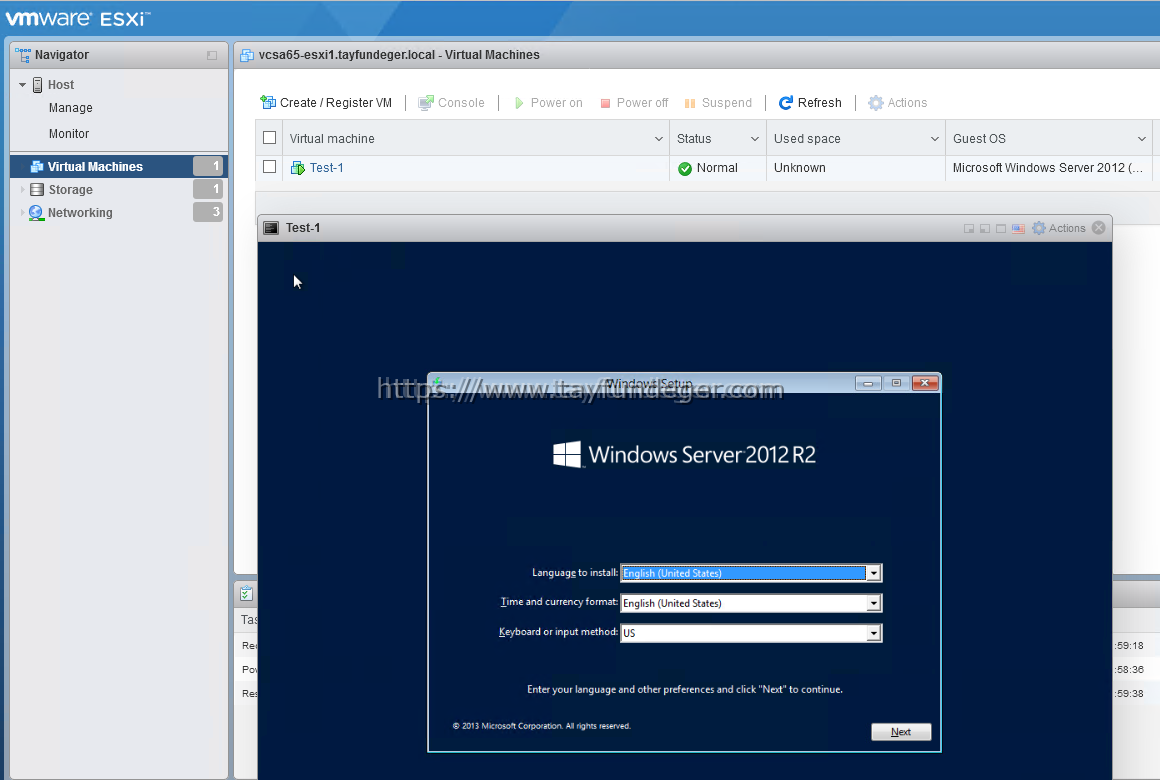Click Create / Register VM
1160x780 pixels.
[326, 103]
